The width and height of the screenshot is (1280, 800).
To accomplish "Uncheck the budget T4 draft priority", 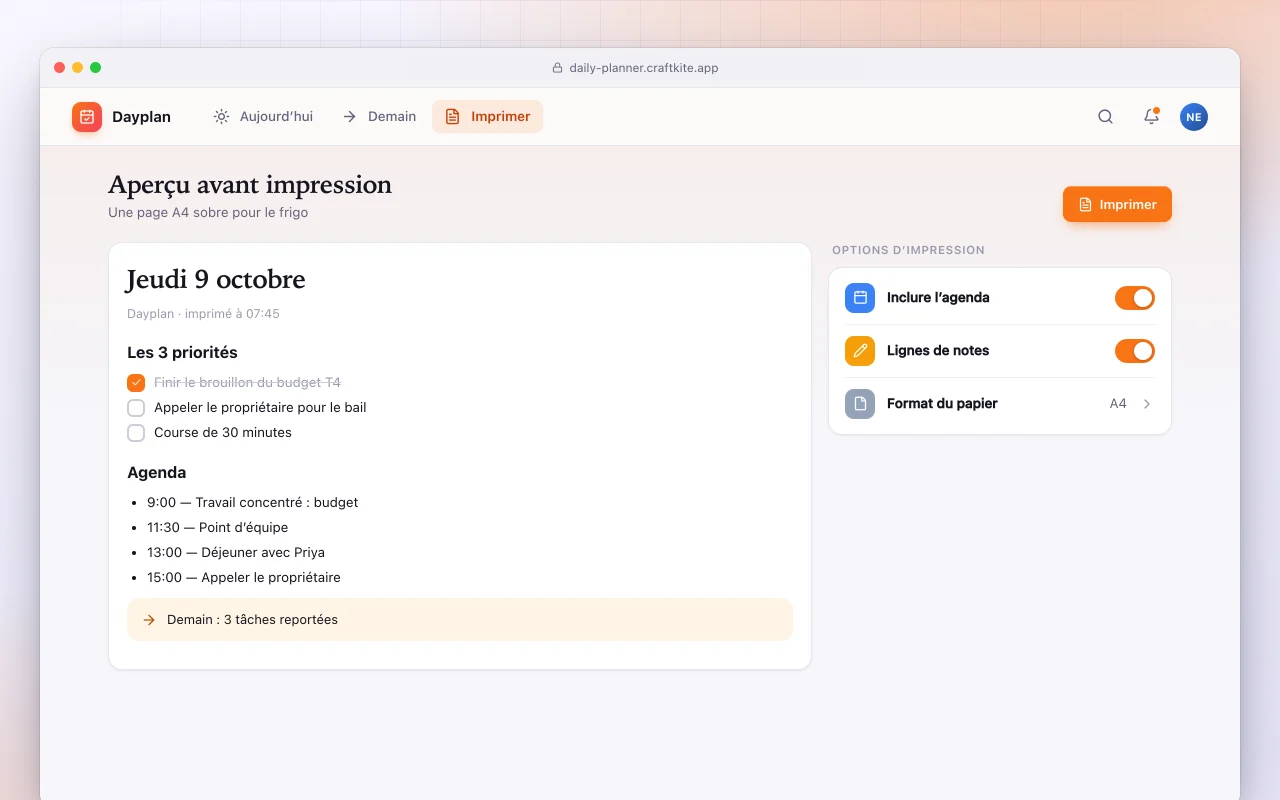I will pos(136,383).
